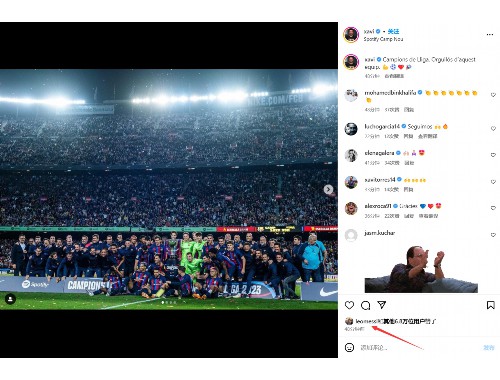Like mohamedbinkhalifa's comment
The image size is (500, 380).
[493, 95]
